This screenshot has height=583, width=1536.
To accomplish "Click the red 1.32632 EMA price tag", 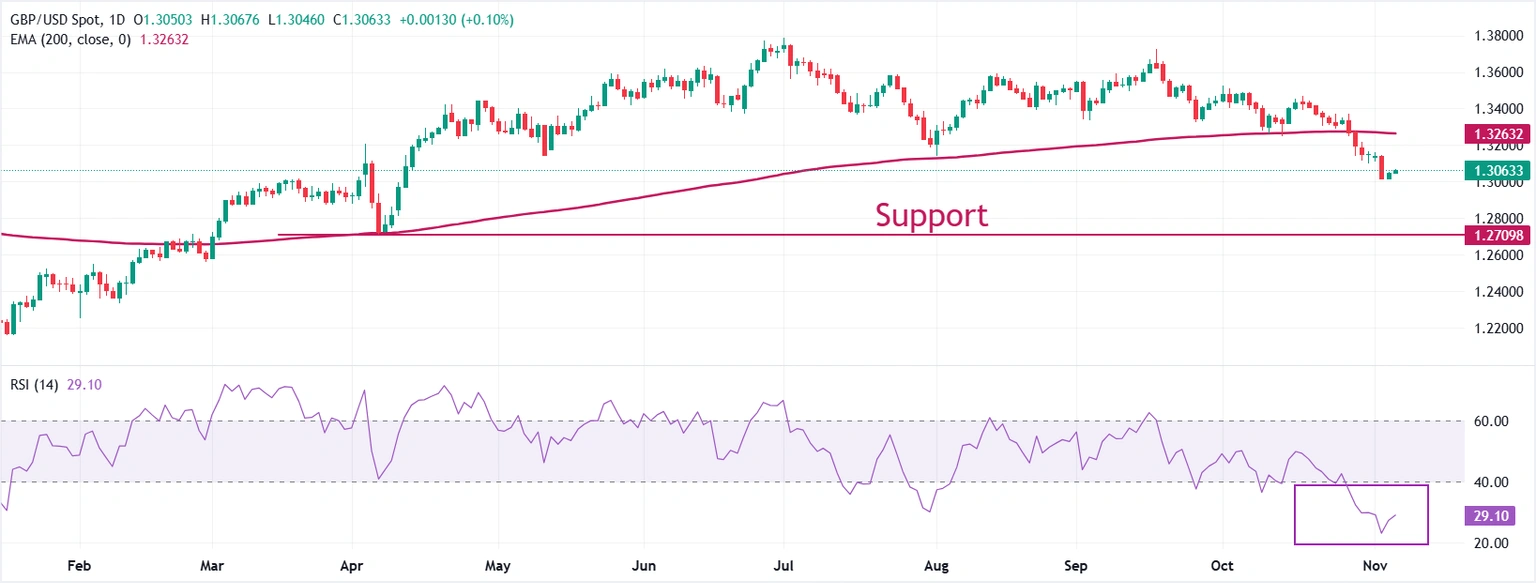I will pyautogui.click(x=1496, y=133).
